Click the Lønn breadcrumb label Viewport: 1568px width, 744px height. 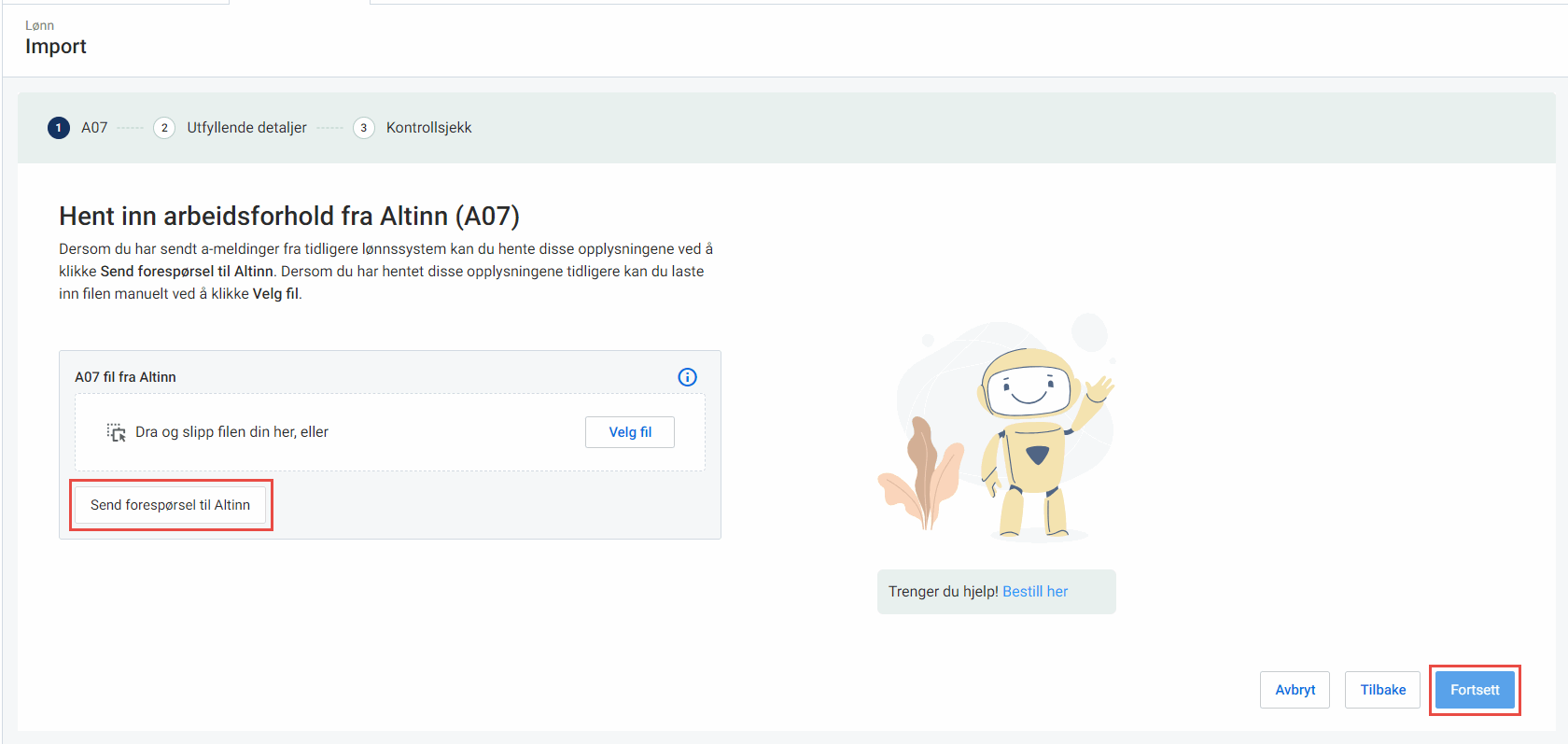[x=39, y=25]
